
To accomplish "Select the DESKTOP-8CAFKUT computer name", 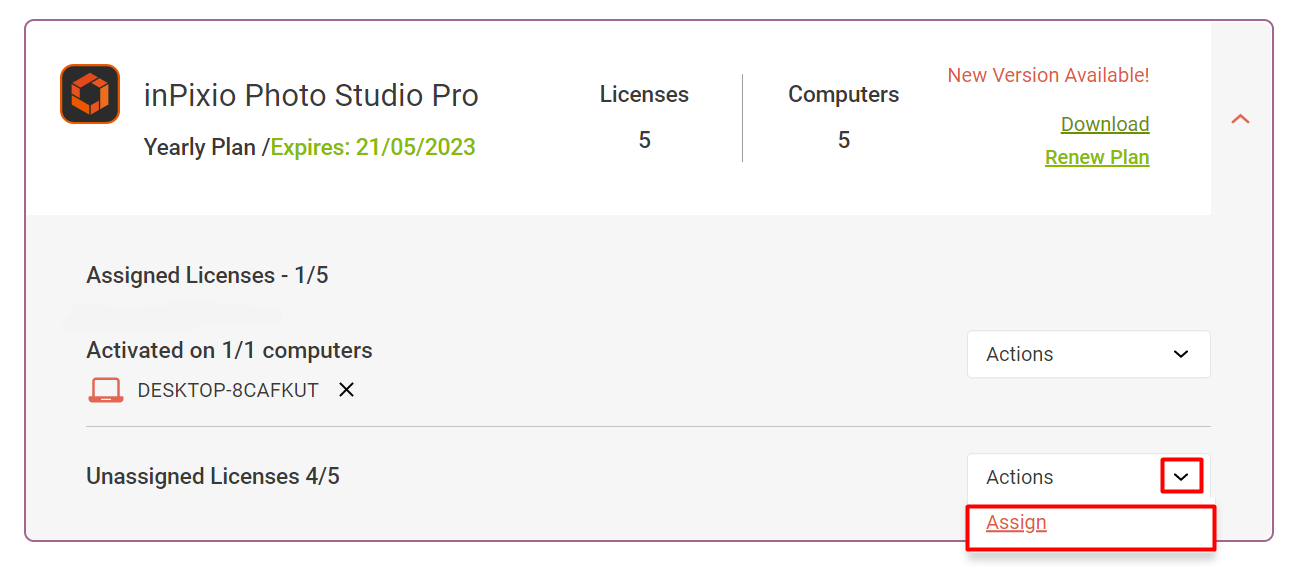I will 228,390.
